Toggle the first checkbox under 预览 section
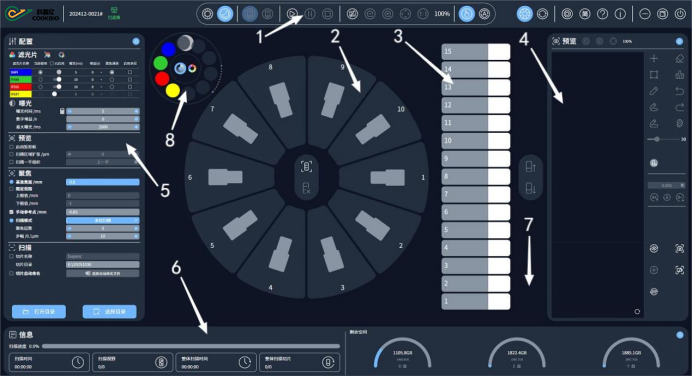This screenshot has width=693, height=377. coord(11,147)
